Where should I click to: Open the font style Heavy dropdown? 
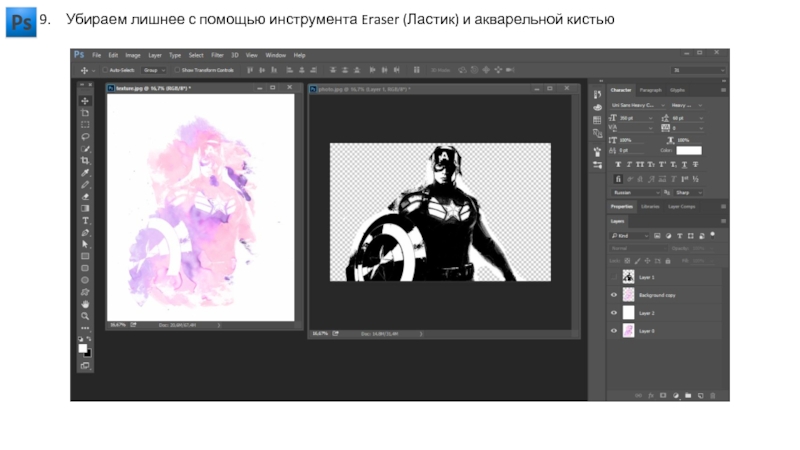686,105
